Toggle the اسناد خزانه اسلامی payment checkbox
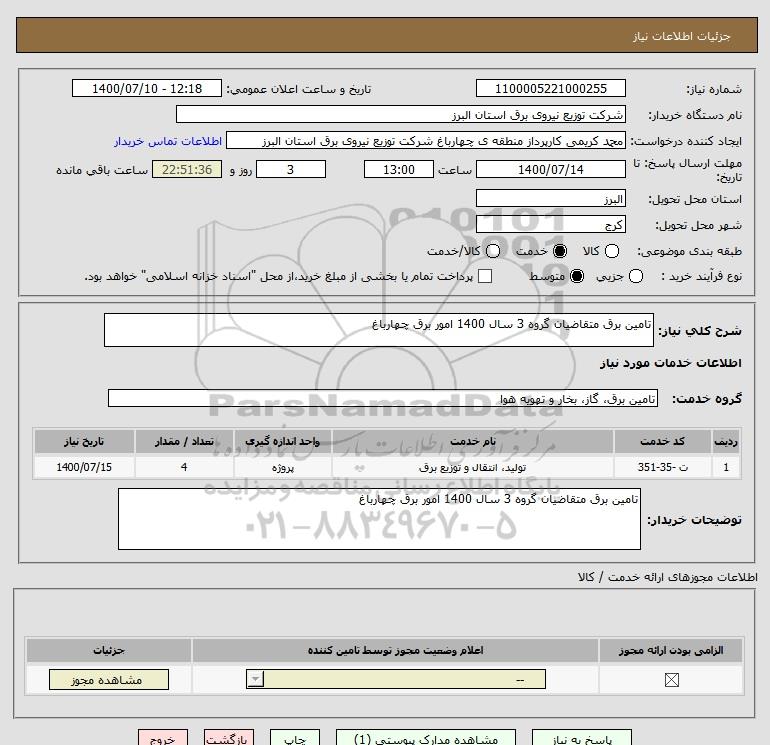Viewport: 770px width, 745px height. 485,276
